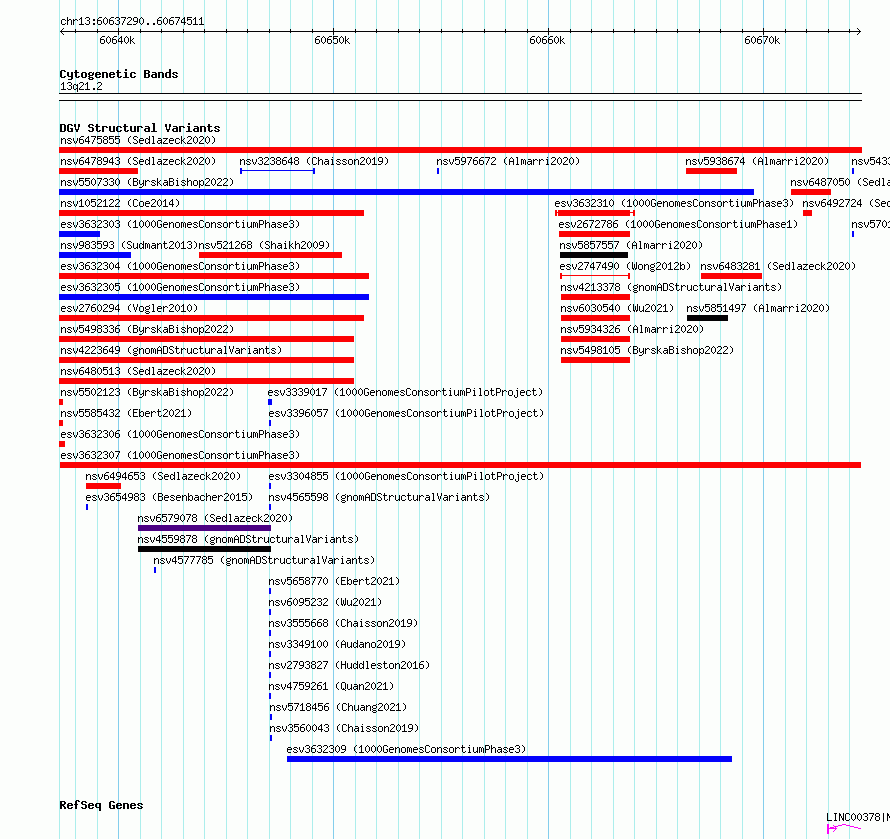Select the nsv4565598 (gnomADStructuralVariants) label
The height and width of the screenshot is (839, 890).
point(379,497)
